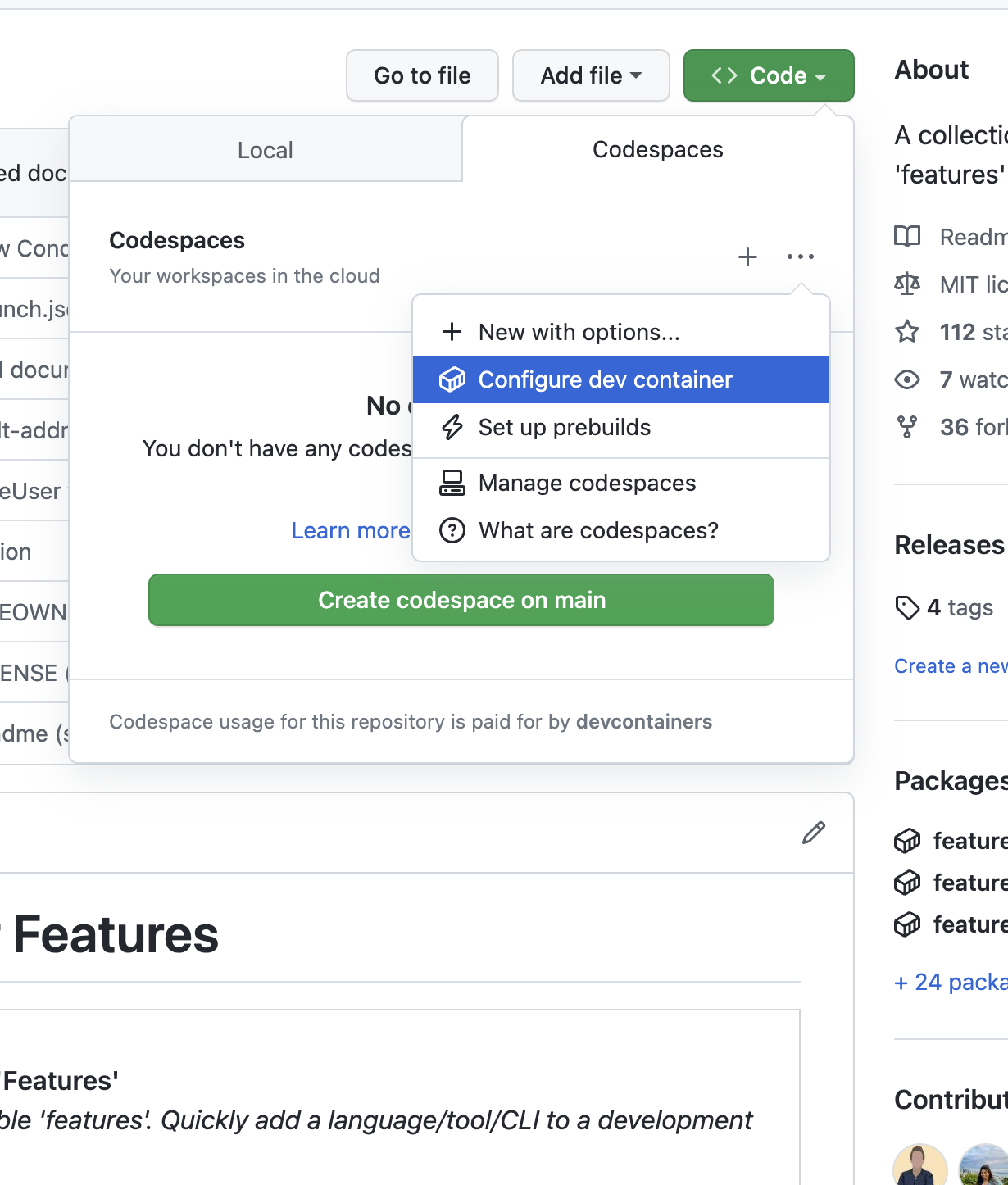Image resolution: width=1008 pixels, height=1185 pixels.
Task: Click the Go to file button
Action: coord(422,75)
